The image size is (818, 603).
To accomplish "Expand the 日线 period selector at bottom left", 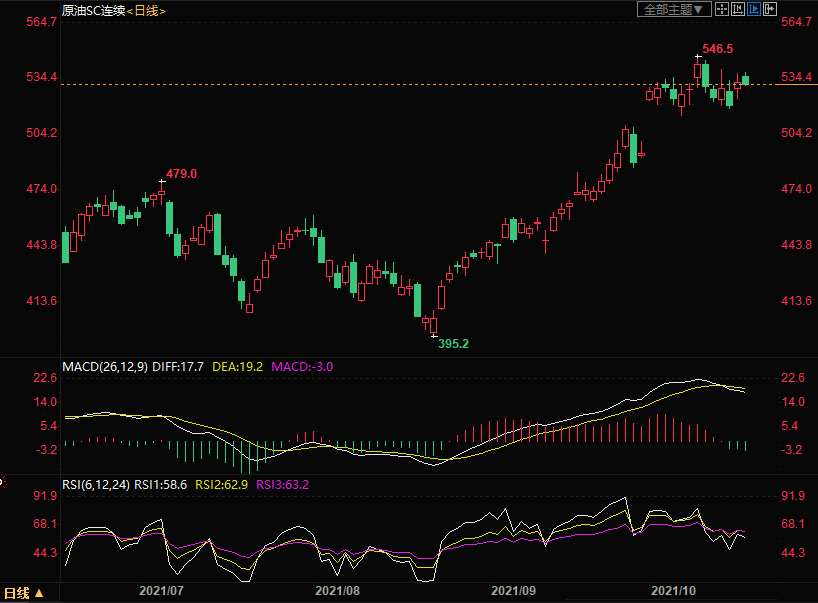I will coord(23,593).
